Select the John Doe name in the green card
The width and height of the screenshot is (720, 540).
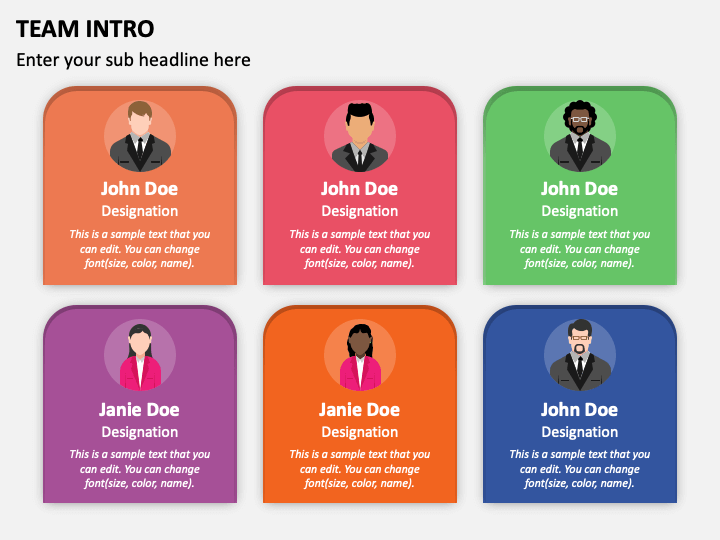click(x=579, y=189)
